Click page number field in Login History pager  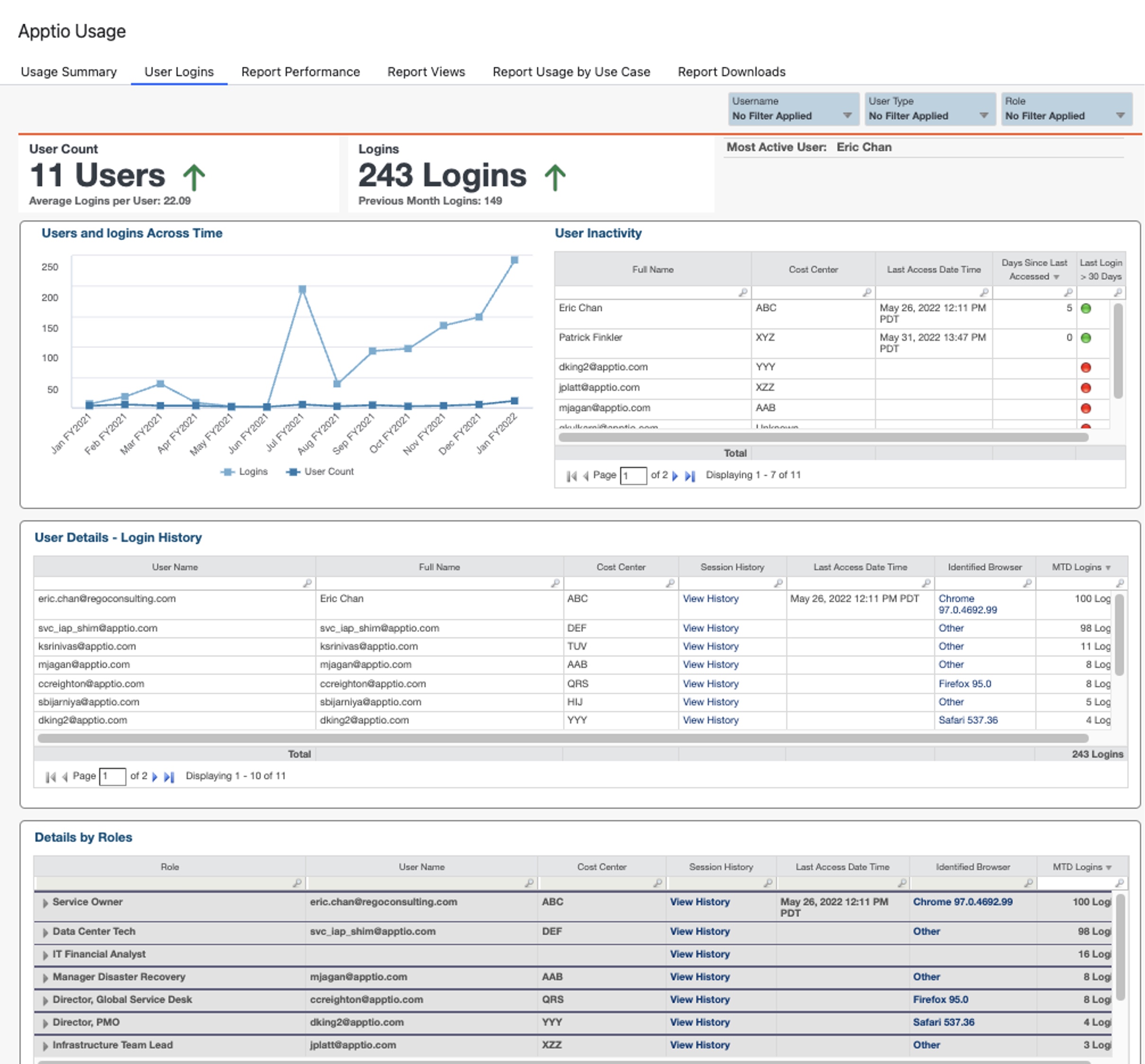click(x=112, y=777)
